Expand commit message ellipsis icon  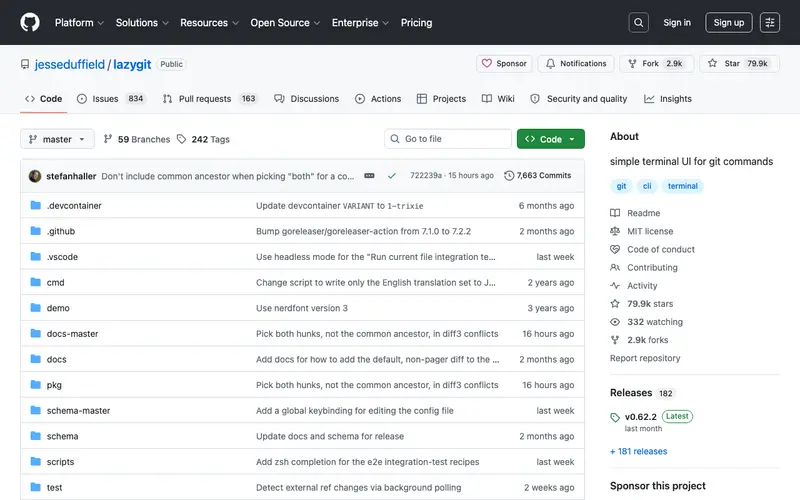pyautogui.click(x=369, y=176)
